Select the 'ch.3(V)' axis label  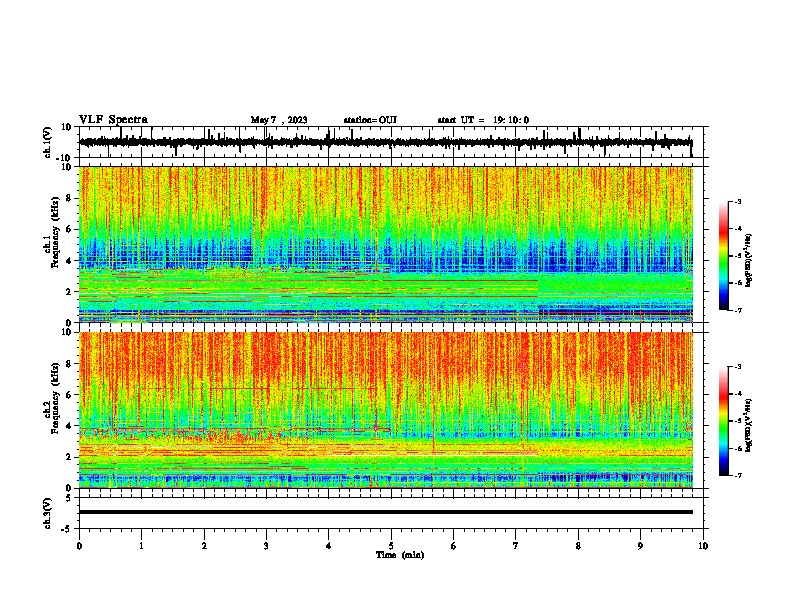pos(48,513)
